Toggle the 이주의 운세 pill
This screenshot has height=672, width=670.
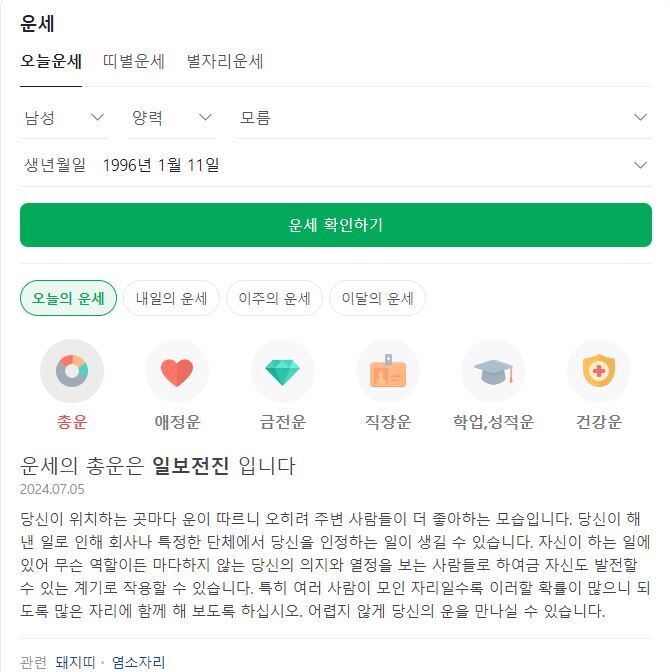[274, 298]
